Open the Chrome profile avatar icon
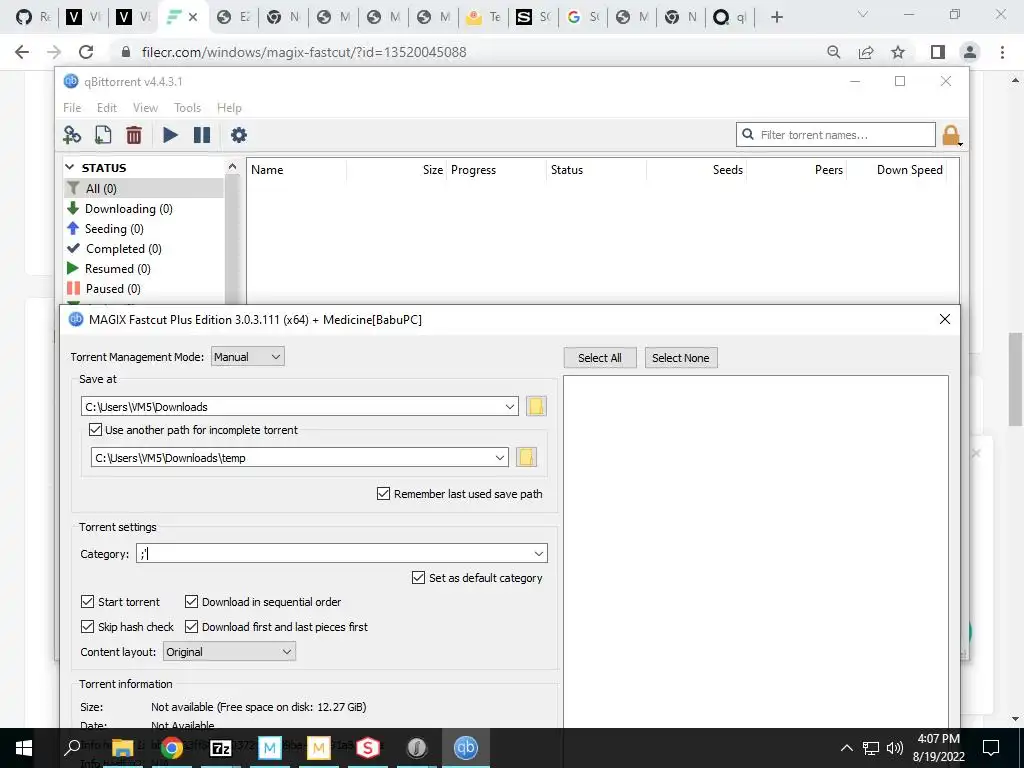1024x768 pixels. click(970, 52)
